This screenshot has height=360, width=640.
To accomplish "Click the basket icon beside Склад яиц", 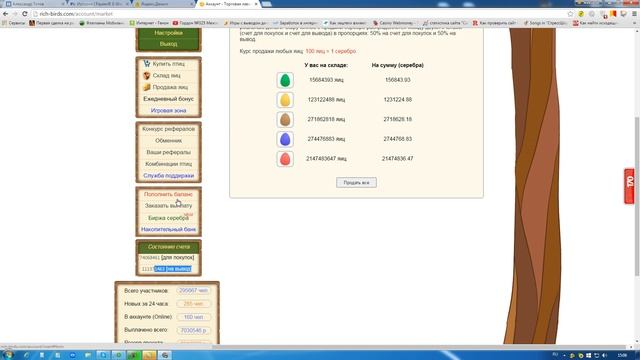I will [147, 76].
